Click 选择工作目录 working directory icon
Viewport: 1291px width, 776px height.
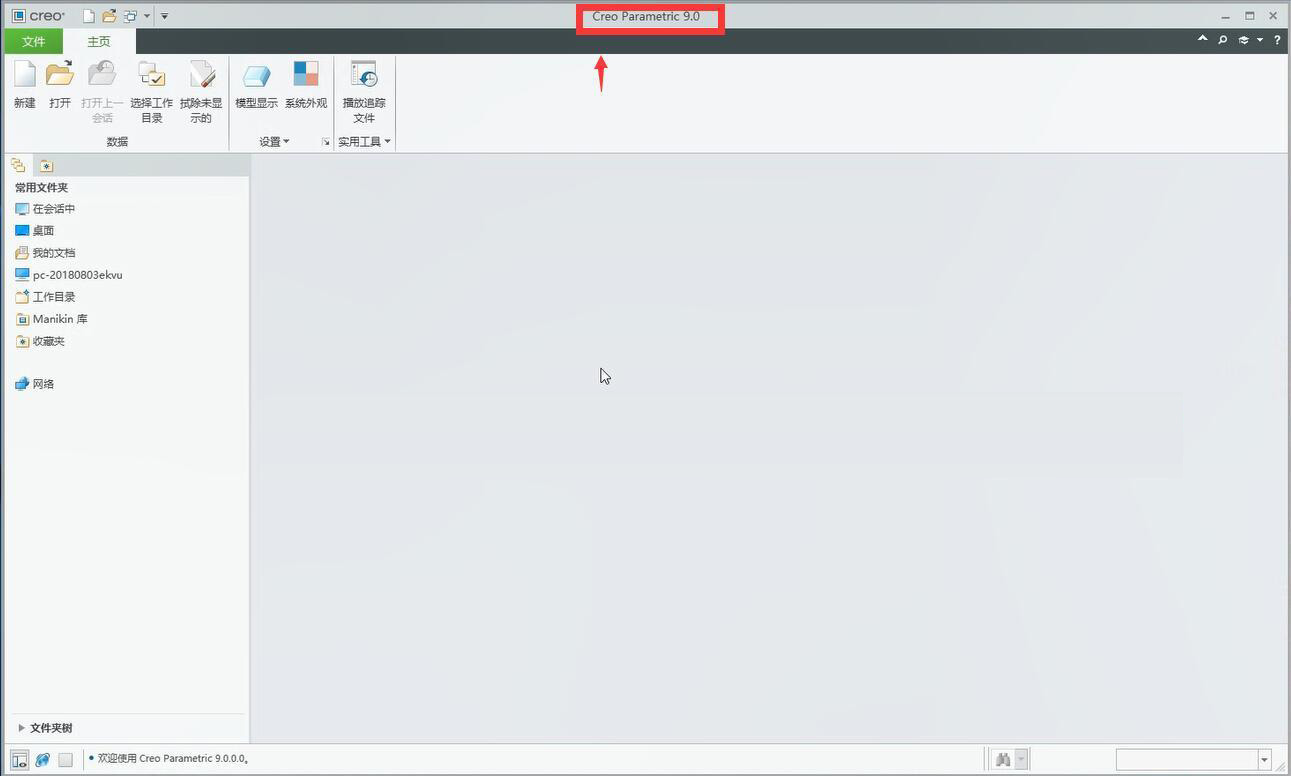click(x=151, y=75)
